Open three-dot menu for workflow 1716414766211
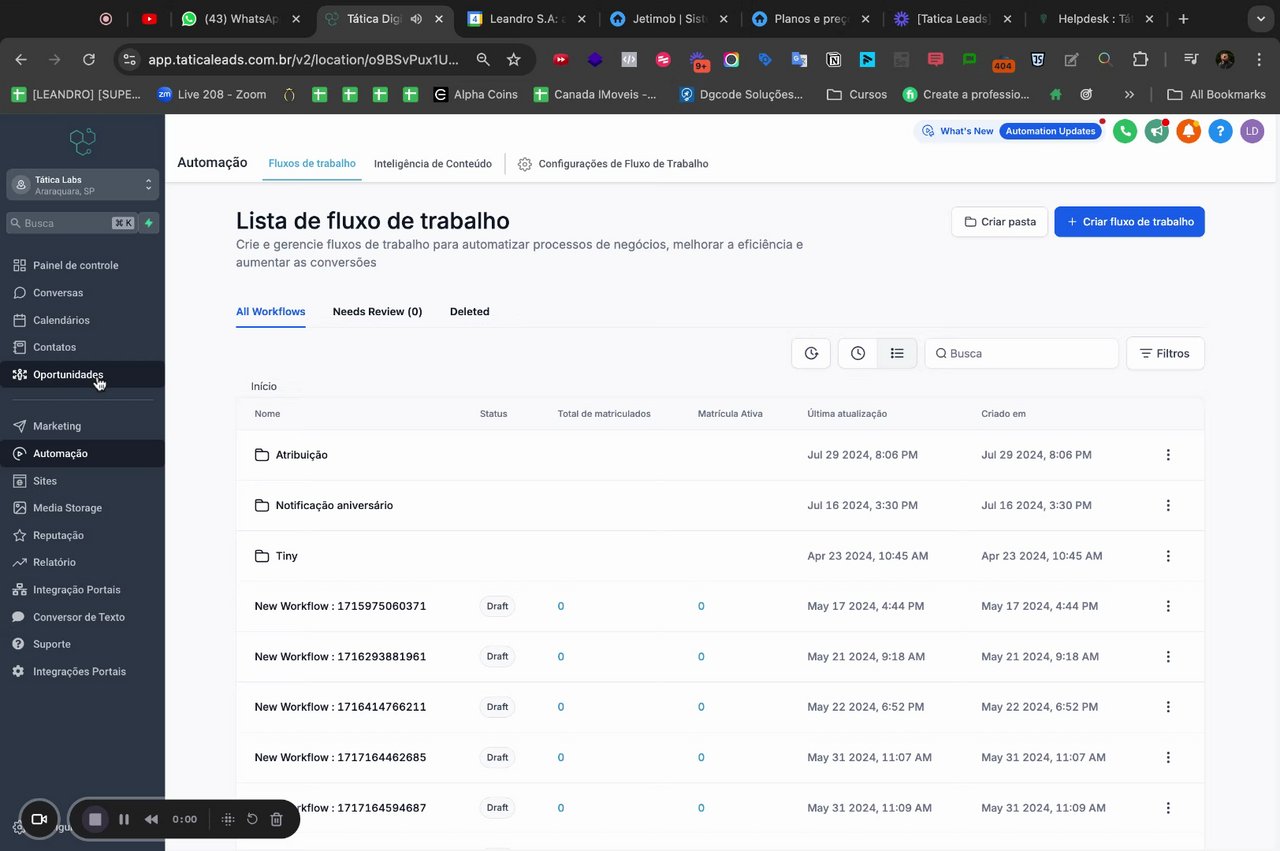The height and width of the screenshot is (851, 1280). point(1168,707)
